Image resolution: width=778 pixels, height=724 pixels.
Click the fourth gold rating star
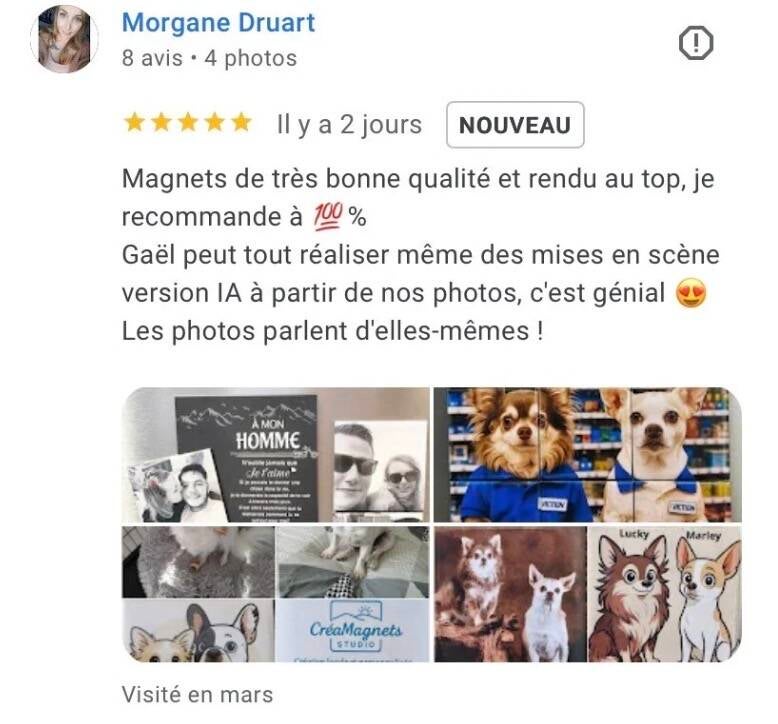click(x=215, y=122)
